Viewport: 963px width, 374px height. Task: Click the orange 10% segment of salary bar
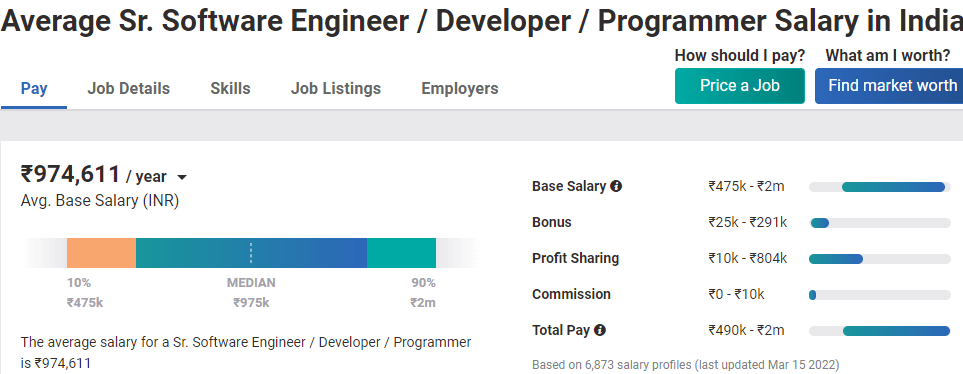tap(101, 253)
